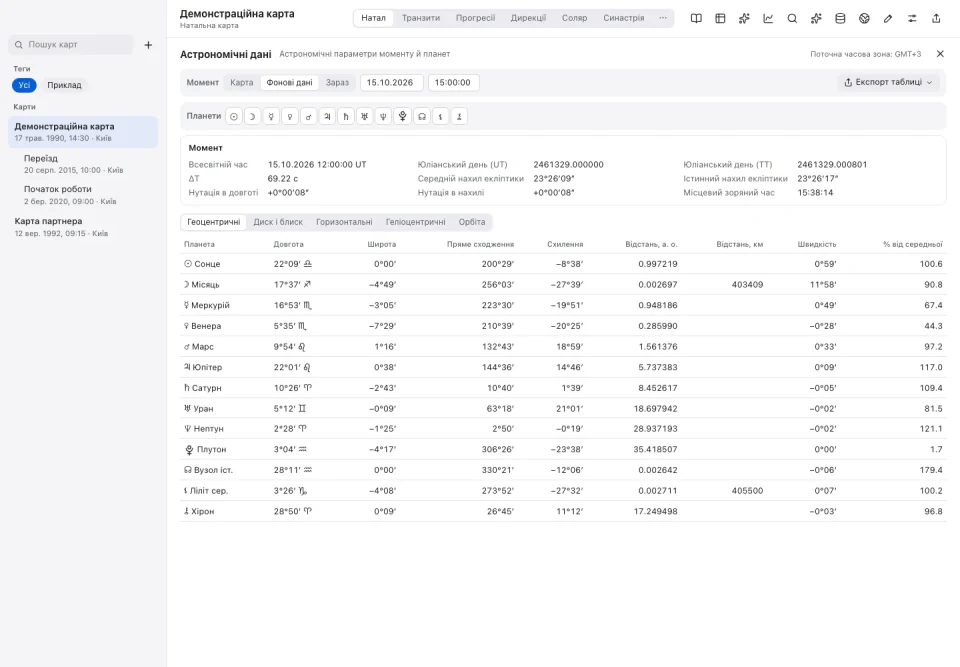The height and width of the screenshot is (667, 960).
Task: Click the pencil edit icon
Action: pyautogui.click(x=888, y=18)
